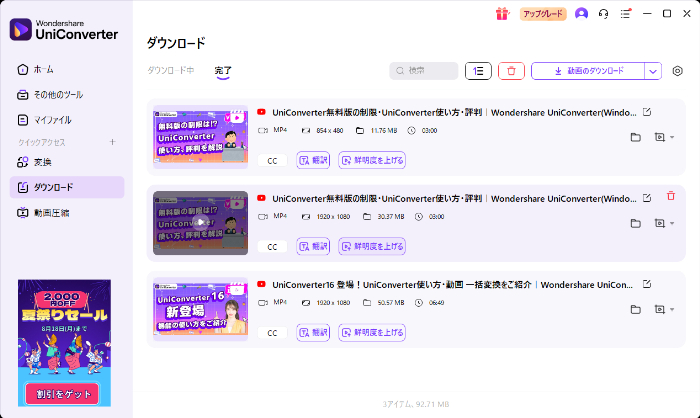Screen dimensions: 700x418
Task: Open add-to tool icon for 50.57 MB video
Action: point(659,309)
